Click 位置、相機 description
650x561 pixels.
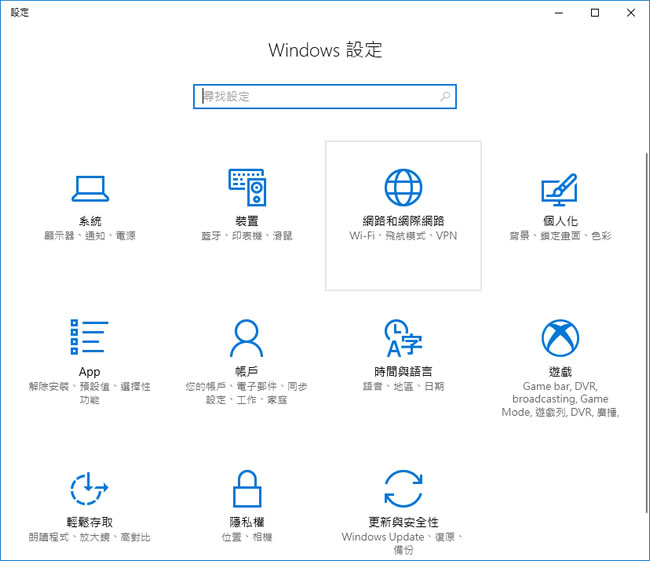click(x=247, y=537)
